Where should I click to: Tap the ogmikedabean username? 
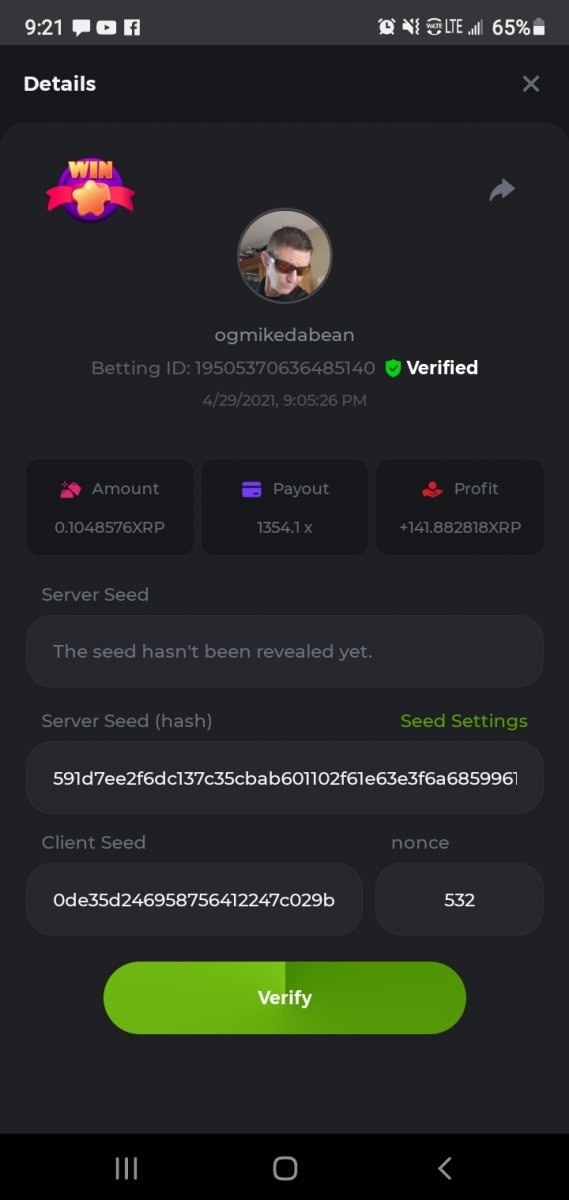pos(285,335)
